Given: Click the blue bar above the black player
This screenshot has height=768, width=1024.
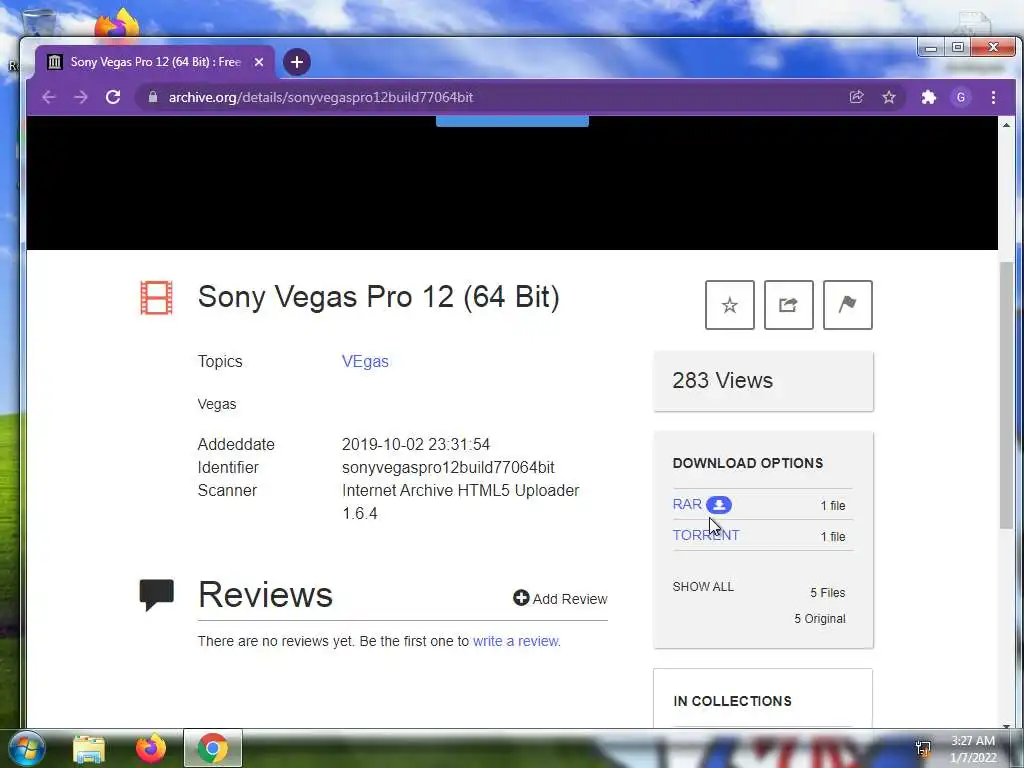Looking at the screenshot, I should (512, 121).
